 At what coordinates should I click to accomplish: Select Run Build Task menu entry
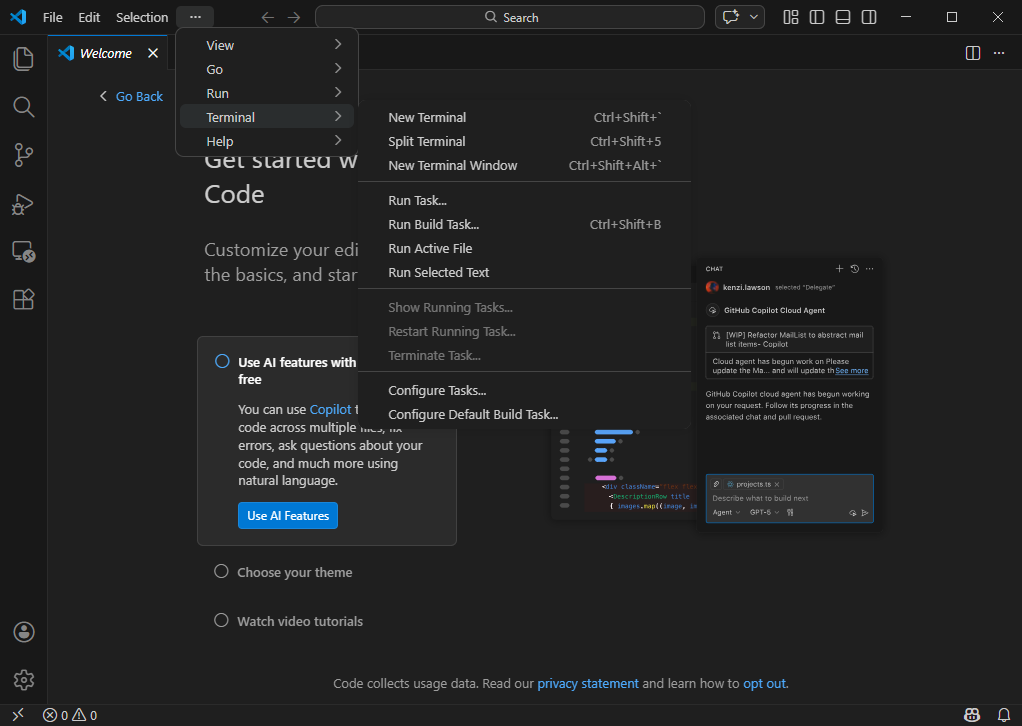point(433,225)
